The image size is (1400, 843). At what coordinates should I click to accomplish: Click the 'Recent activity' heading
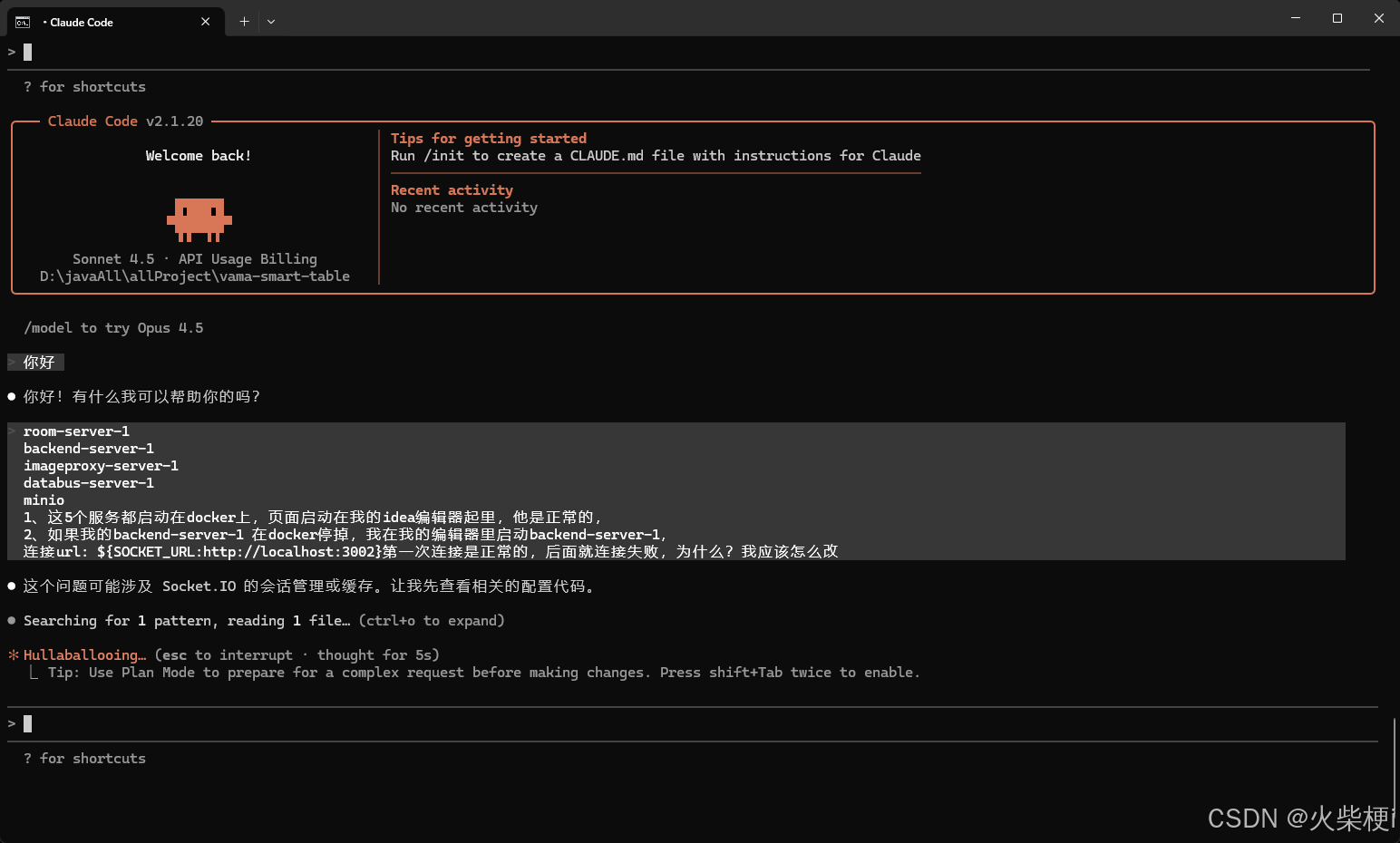[x=452, y=190]
